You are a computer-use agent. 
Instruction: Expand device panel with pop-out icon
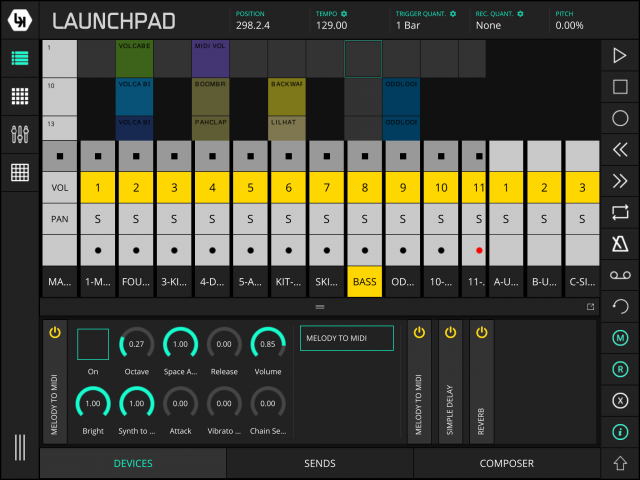[590, 306]
